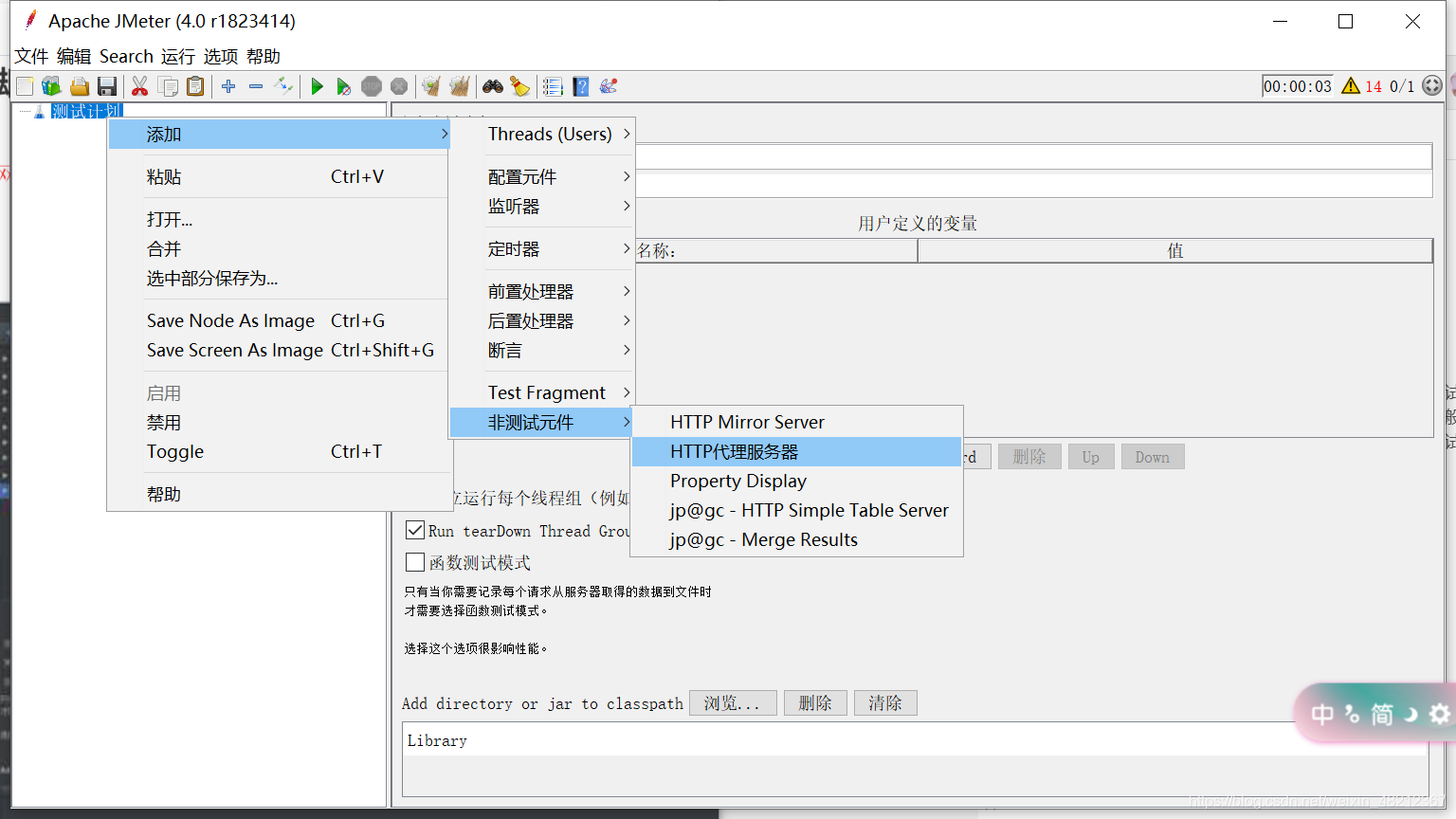The height and width of the screenshot is (819, 1456).
Task: Open the Templates icon in toolbar
Action: click(x=51, y=86)
